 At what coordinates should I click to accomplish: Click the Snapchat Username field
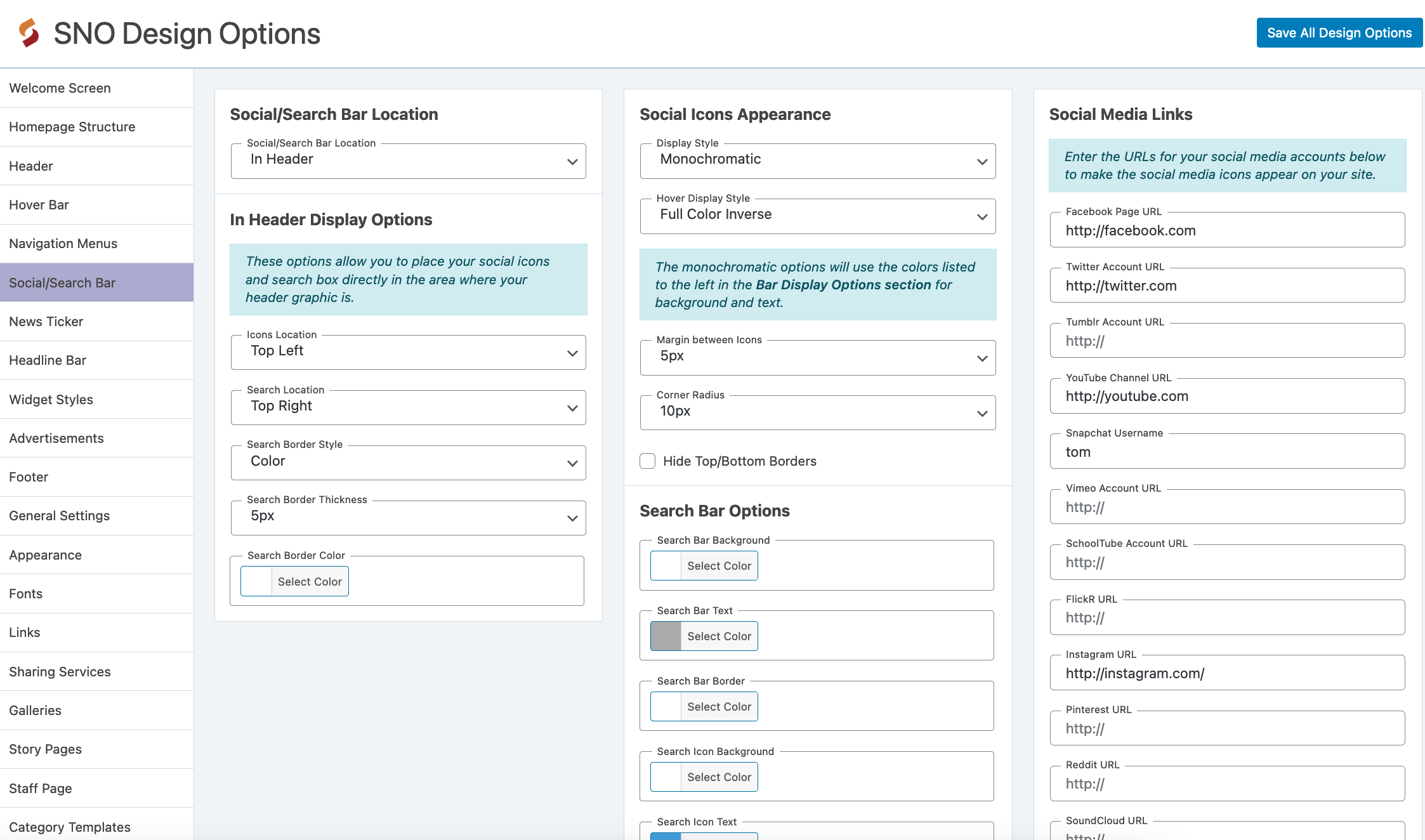[x=1227, y=451]
